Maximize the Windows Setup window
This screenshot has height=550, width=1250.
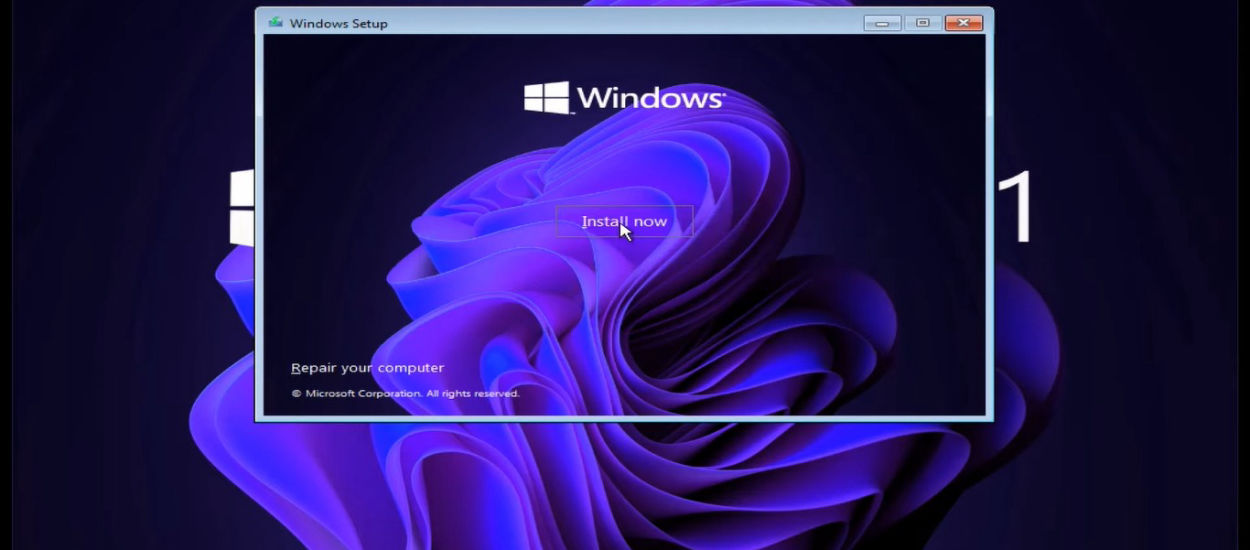tap(922, 23)
